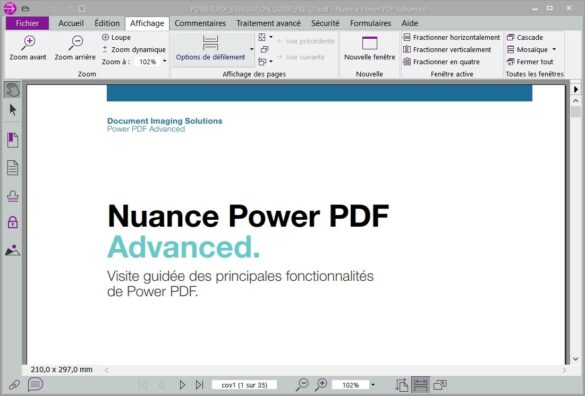Click the Nuance Power PDF application logo
The image size is (585, 396).
[10, 8]
